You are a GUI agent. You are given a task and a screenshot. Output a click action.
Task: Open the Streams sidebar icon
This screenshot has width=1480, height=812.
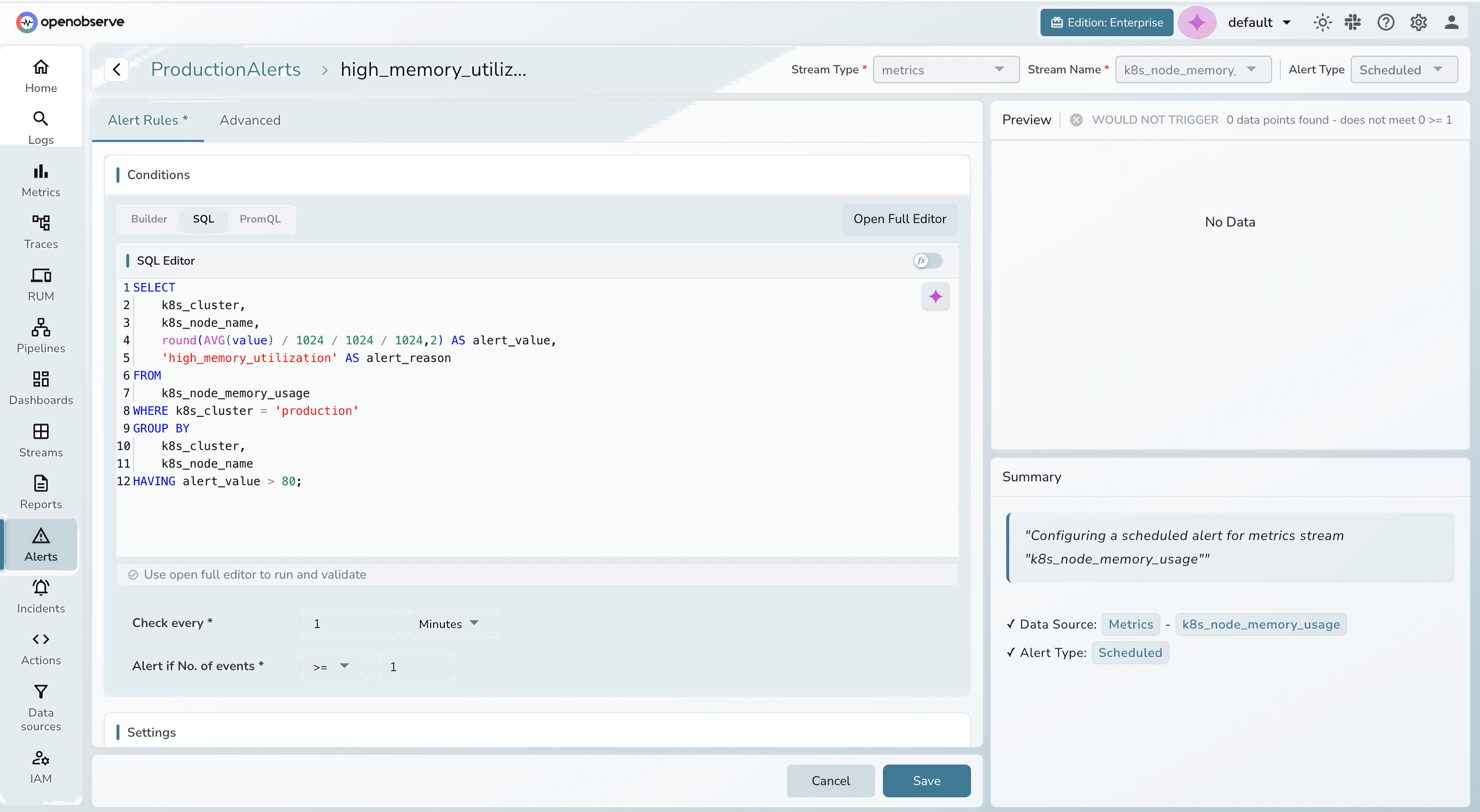pos(41,440)
